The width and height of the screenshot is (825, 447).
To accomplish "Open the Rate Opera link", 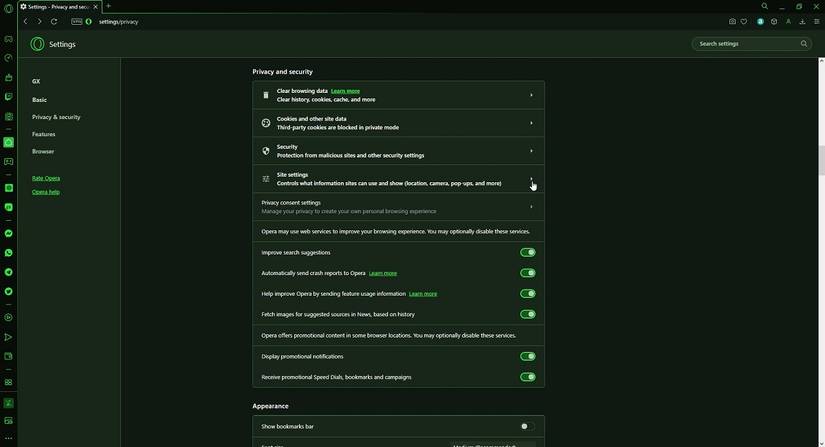I will [46, 178].
